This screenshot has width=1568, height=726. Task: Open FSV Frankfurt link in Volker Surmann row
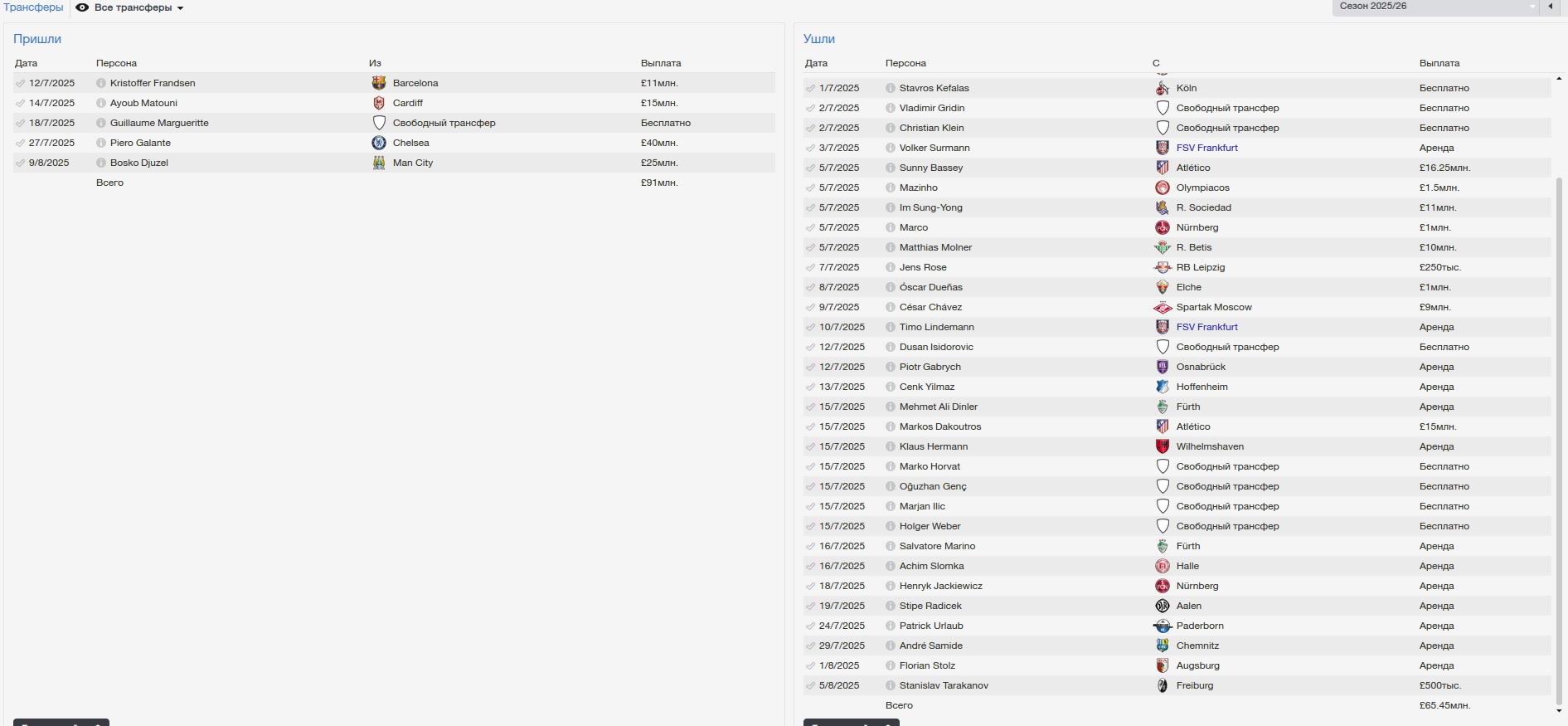click(1206, 148)
